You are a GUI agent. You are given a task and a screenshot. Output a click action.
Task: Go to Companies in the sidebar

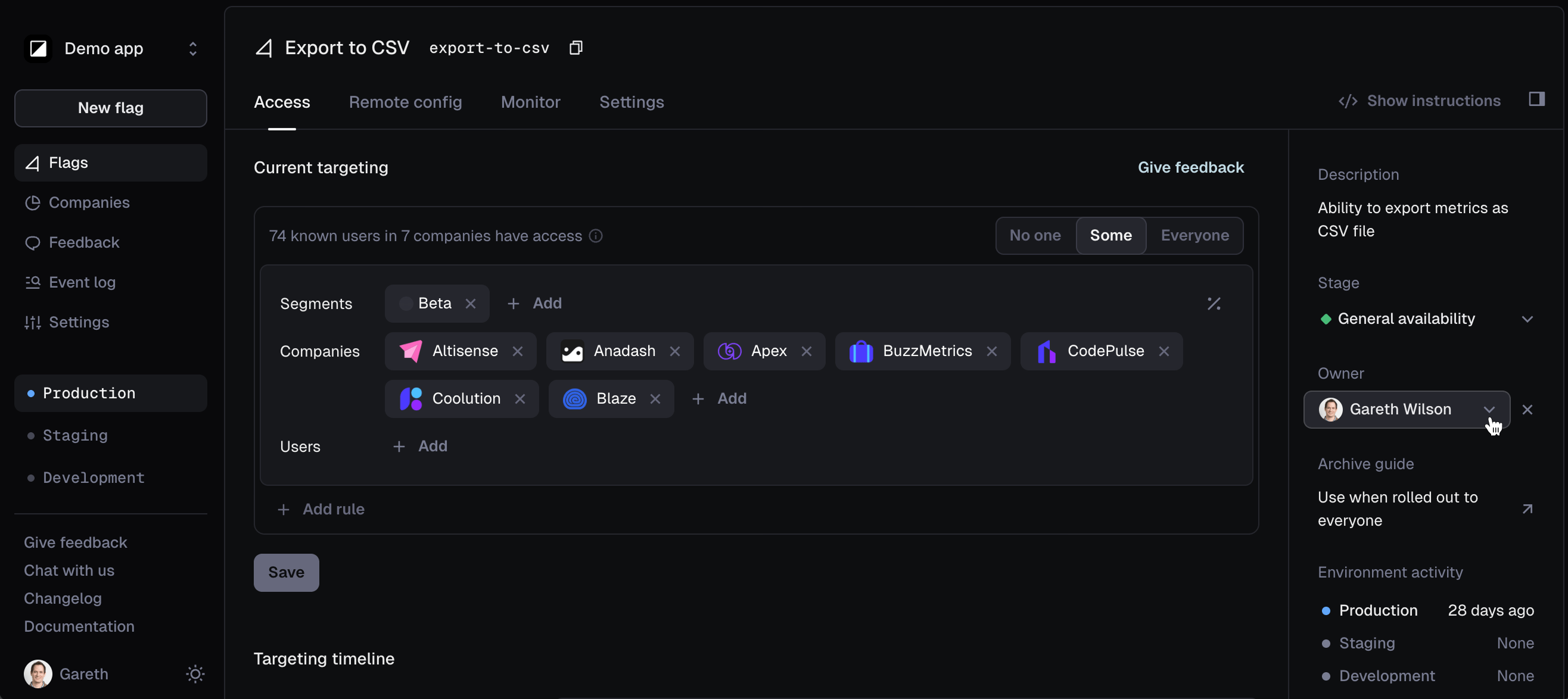tap(110, 202)
